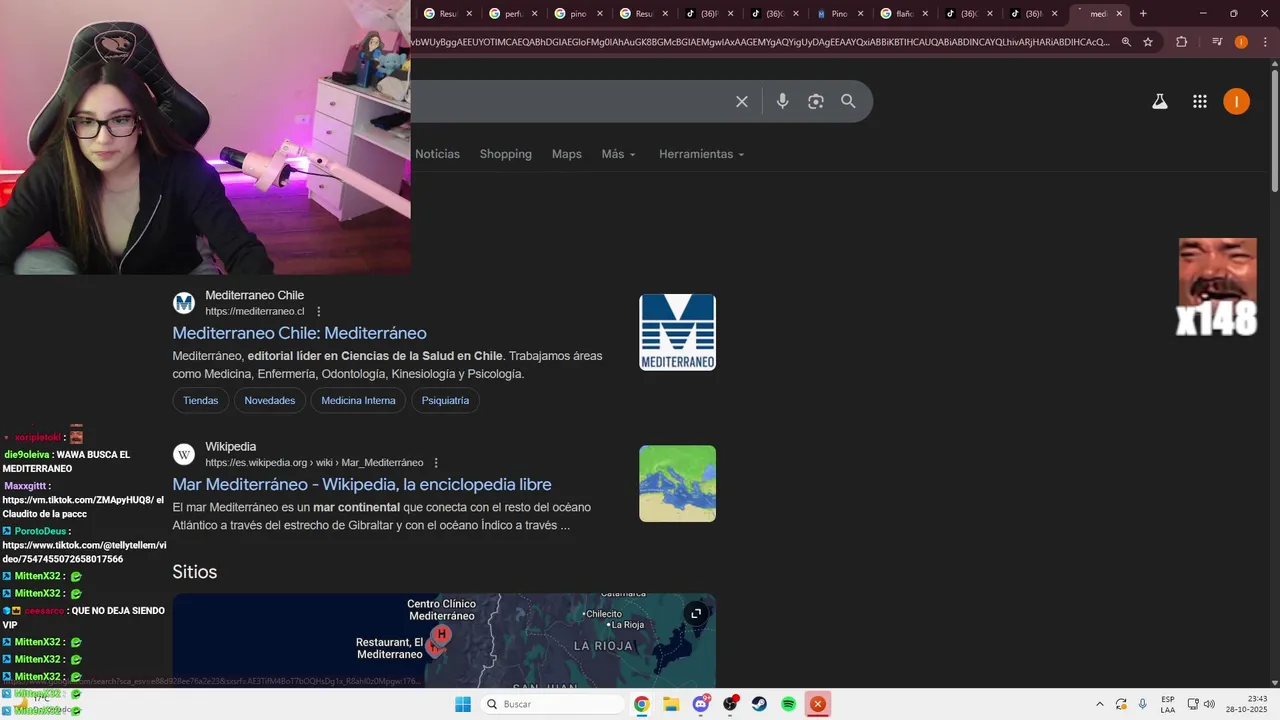
Task: Click the taskbar Buscar search box
Action: click(553, 704)
